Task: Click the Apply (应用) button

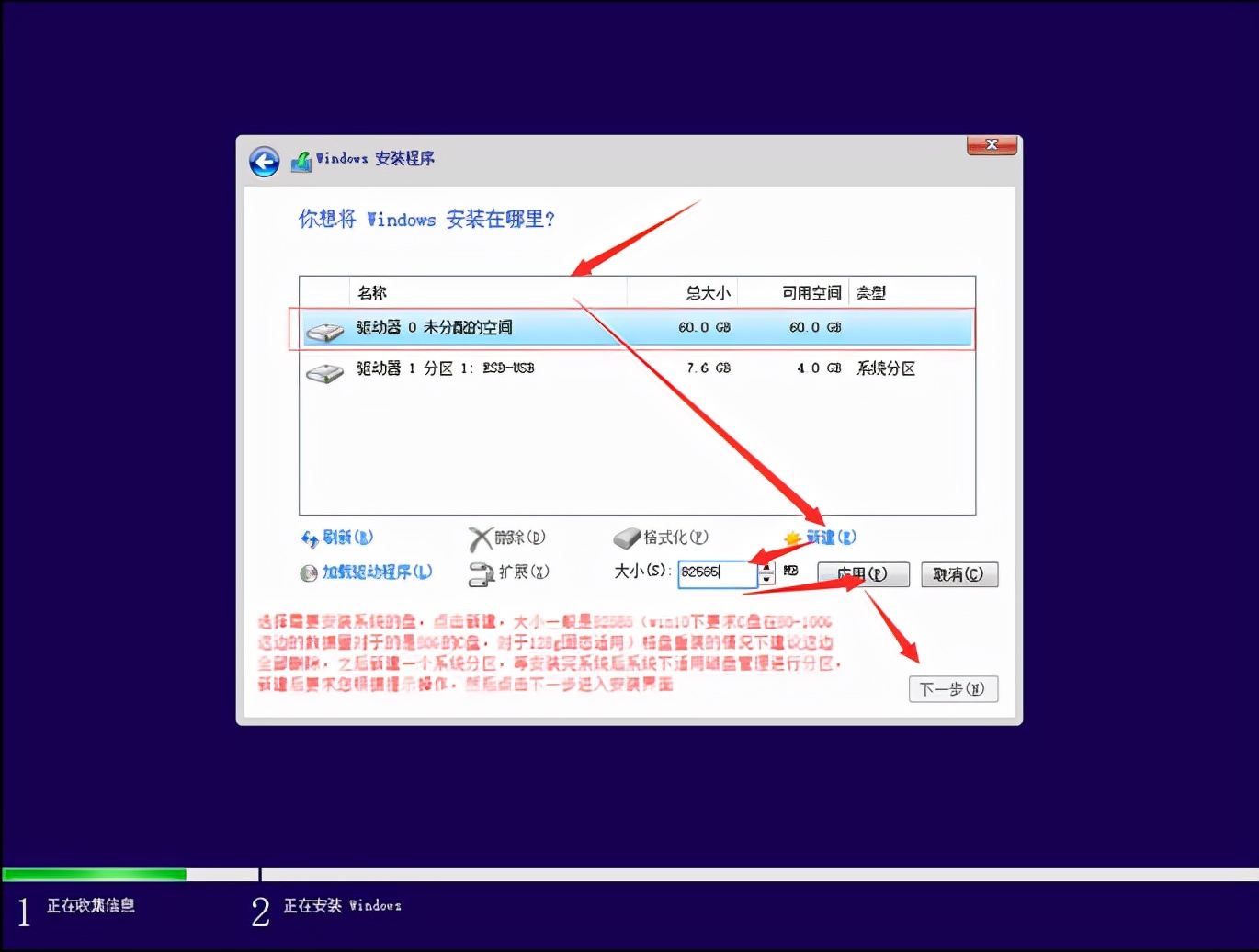Action: tap(862, 573)
